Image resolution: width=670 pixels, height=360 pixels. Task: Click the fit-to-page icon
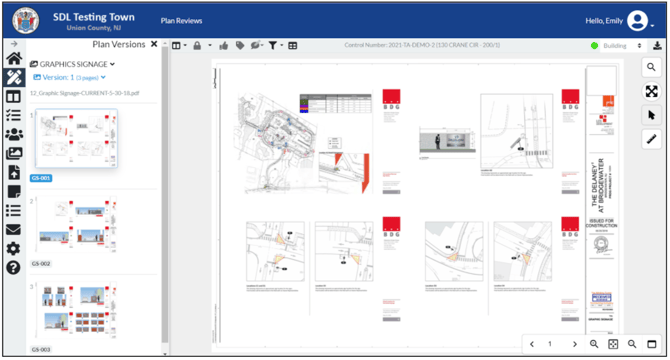613,344
